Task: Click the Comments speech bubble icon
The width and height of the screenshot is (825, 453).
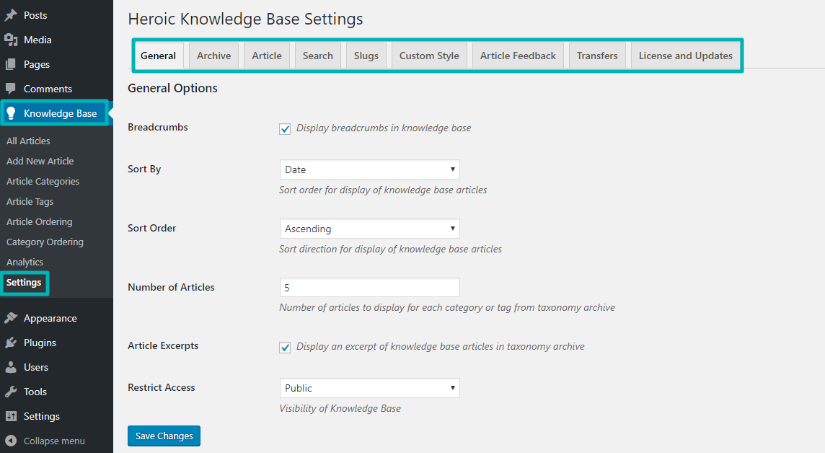Action: (11, 89)
